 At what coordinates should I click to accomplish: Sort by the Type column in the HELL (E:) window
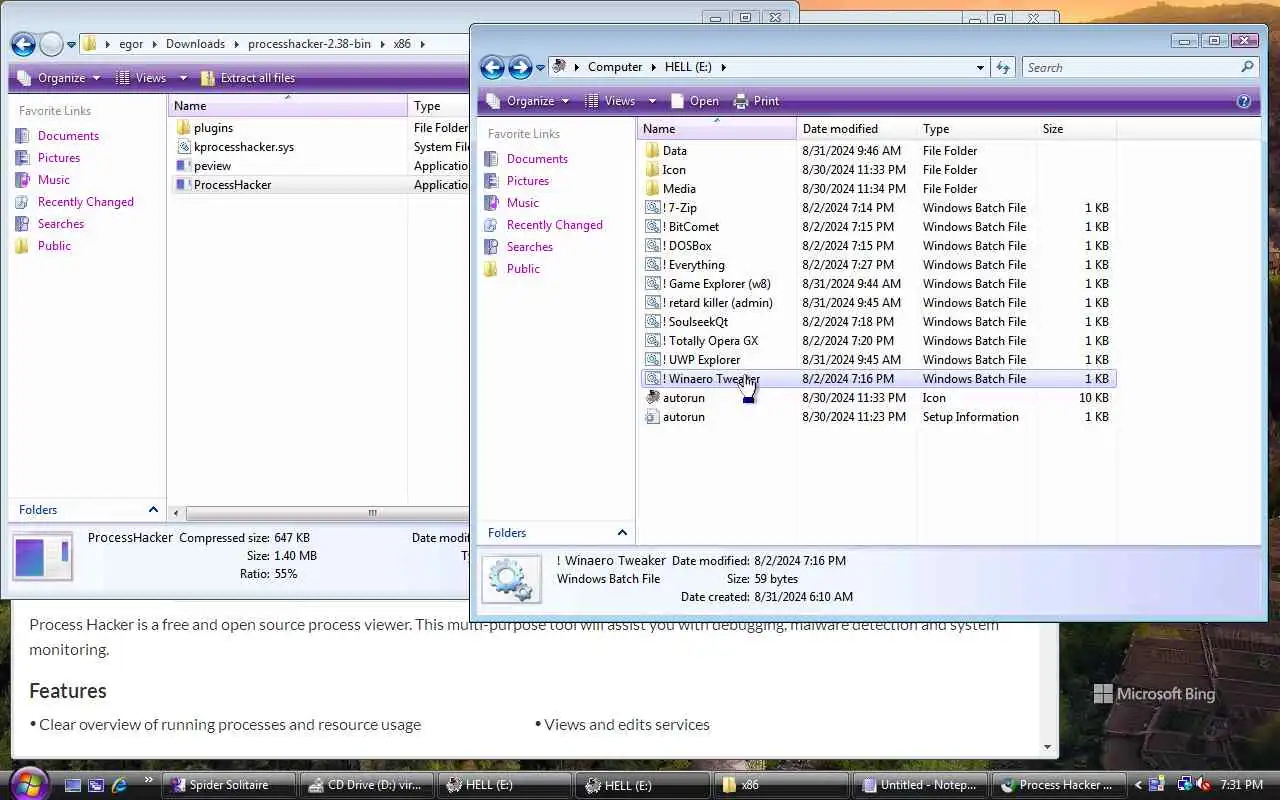pos(977,129)
